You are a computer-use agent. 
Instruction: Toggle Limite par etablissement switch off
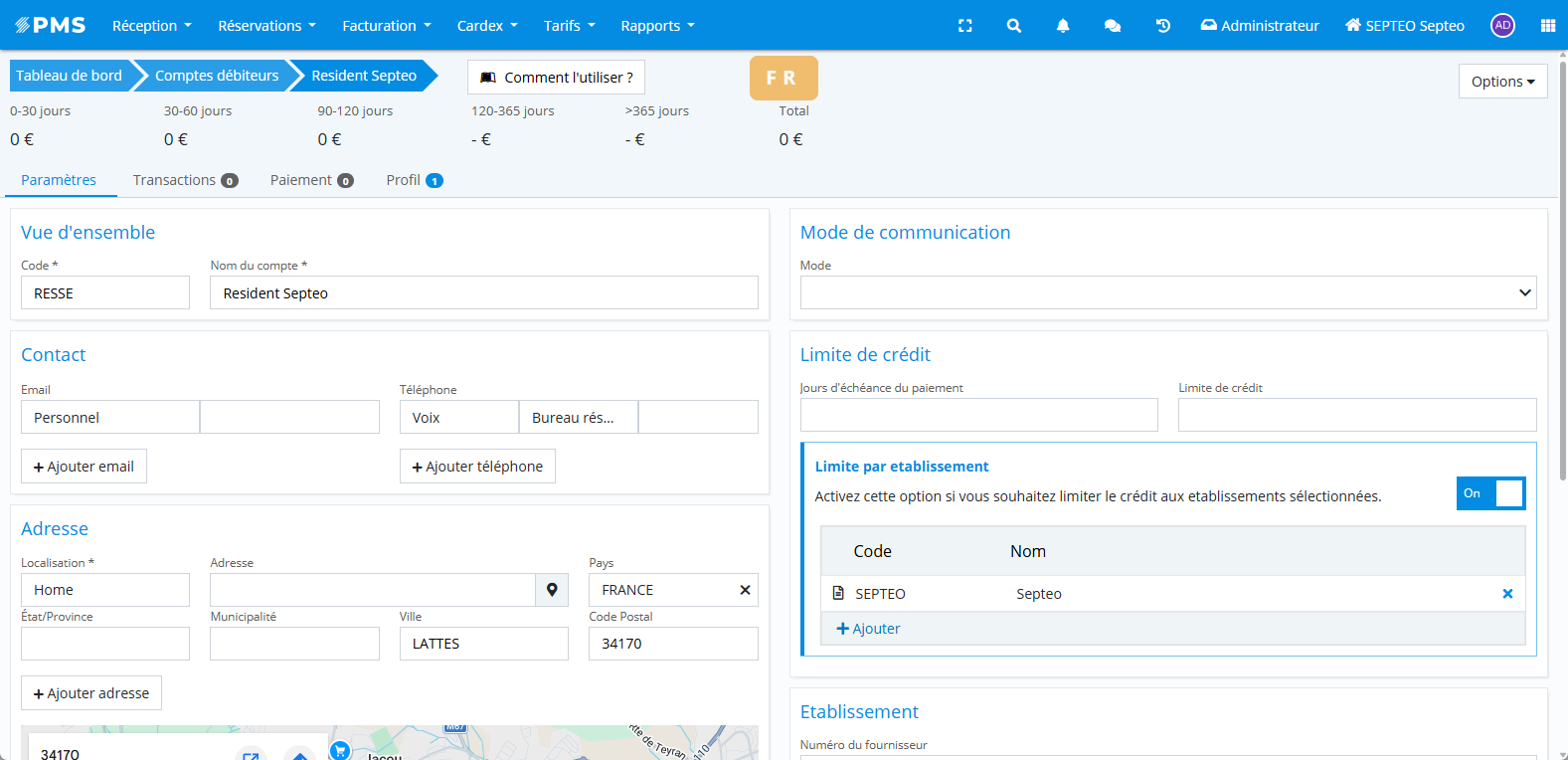point(1489,493)
